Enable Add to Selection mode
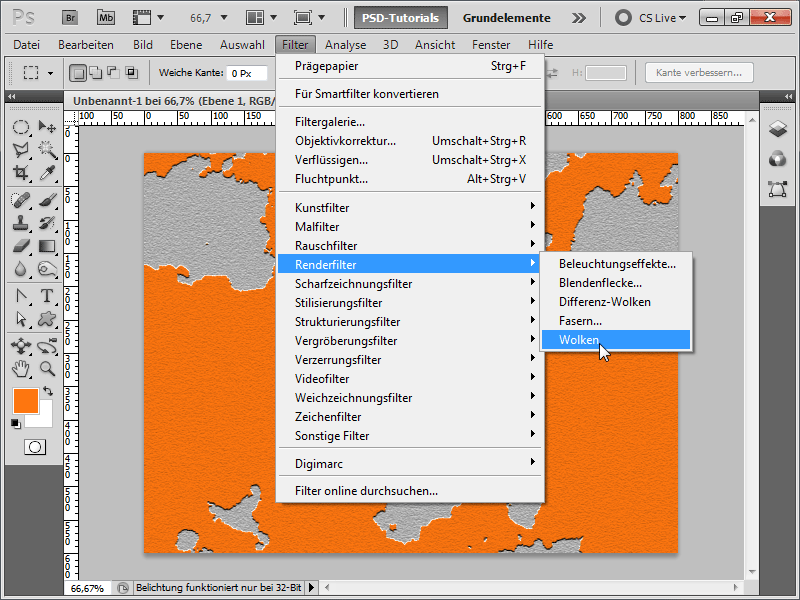 click(95, 73)
